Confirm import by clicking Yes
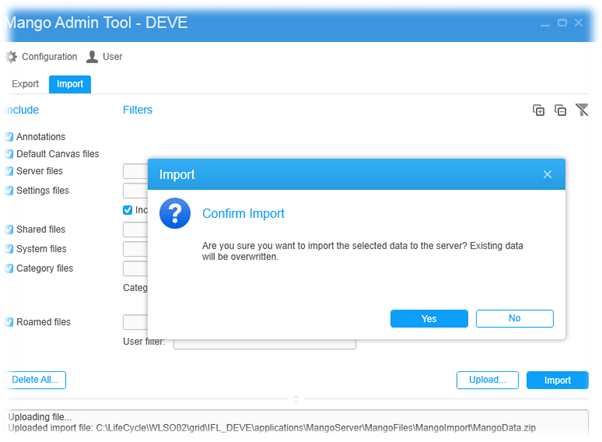This screenshot has height=442, width=602. 429,318
